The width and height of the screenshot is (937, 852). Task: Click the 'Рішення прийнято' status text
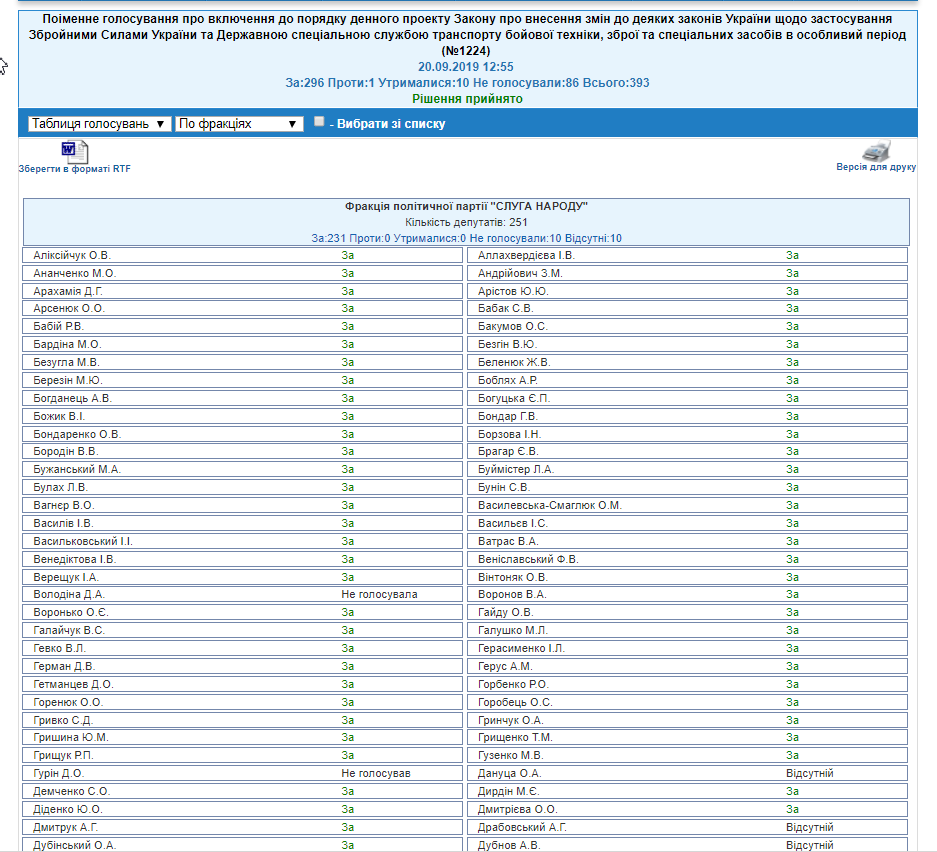click(x=466, y=99)
